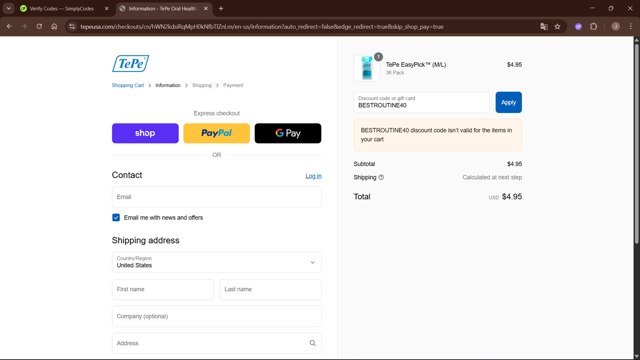Screen dimensions: 640x360
Task: Focus the Email input field
Action: click(217, 197)
